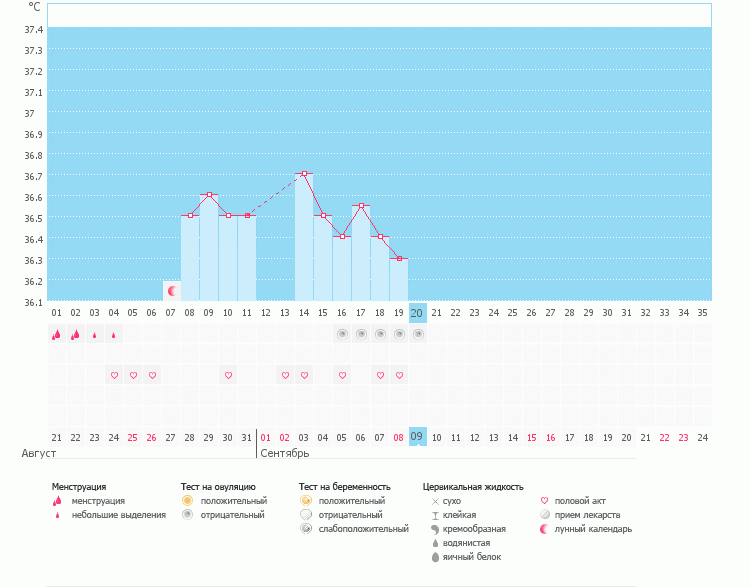Select the light discharge drop on cycle day 04
Viewport: 750px width, 587px height.
point(114,335)
